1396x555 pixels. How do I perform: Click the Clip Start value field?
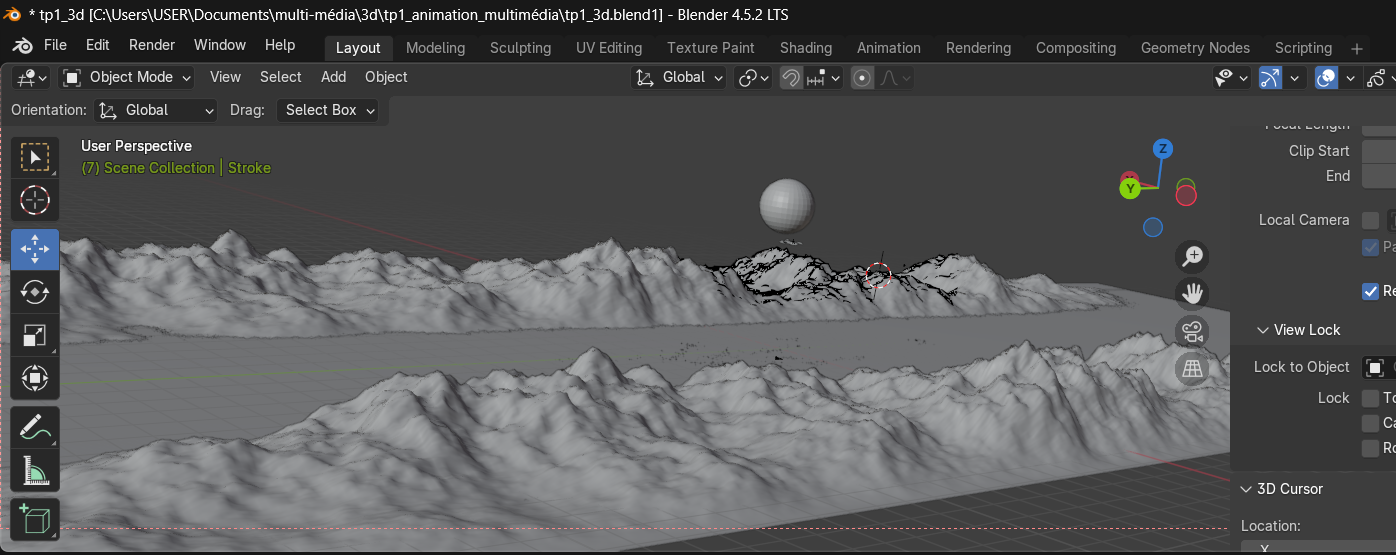(1378, 151)
